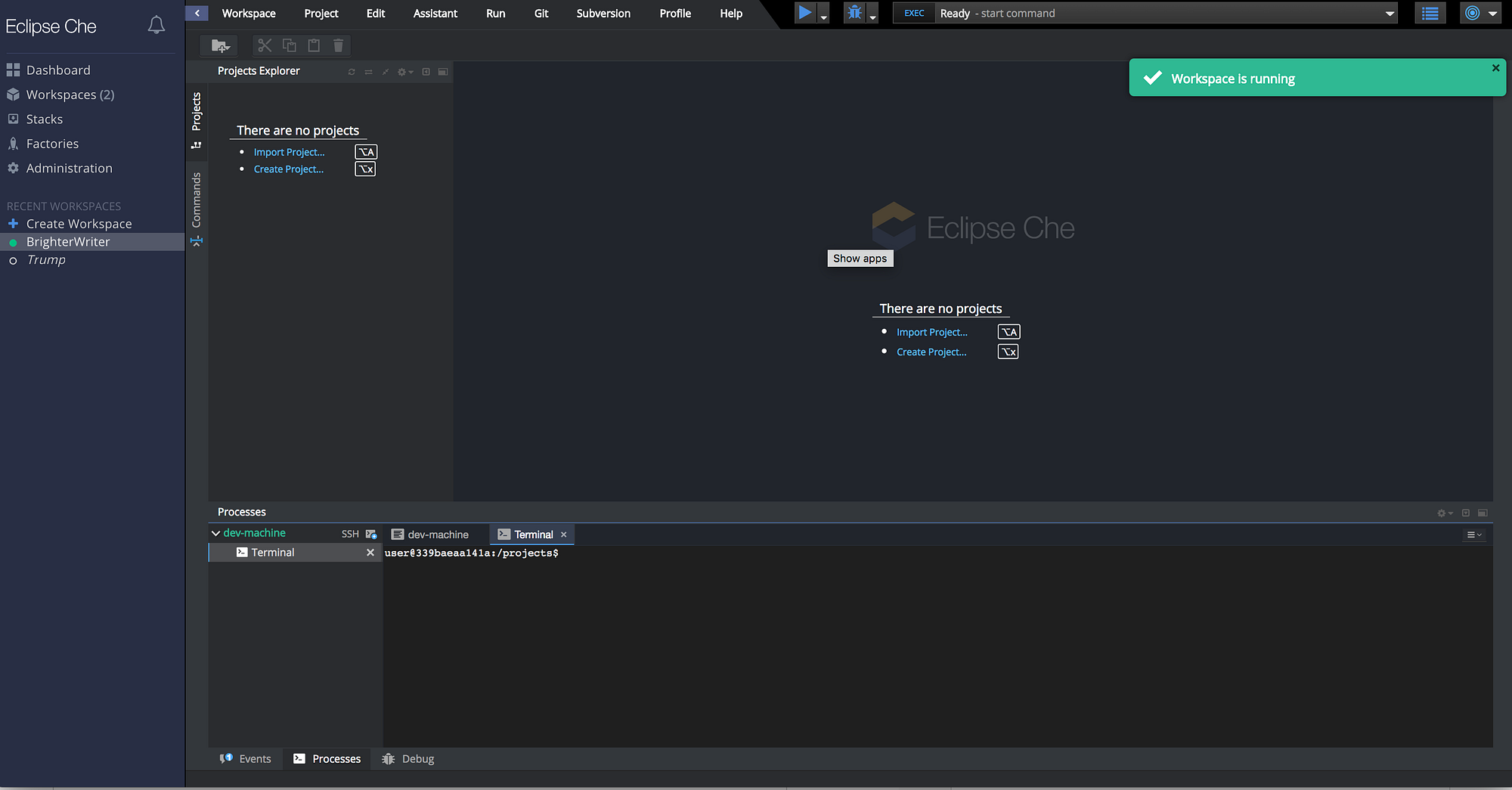Dismiss the Workspace is running notification
Image resolution: width=1512 pixels, height=790 pixels.
point(1495,68)
